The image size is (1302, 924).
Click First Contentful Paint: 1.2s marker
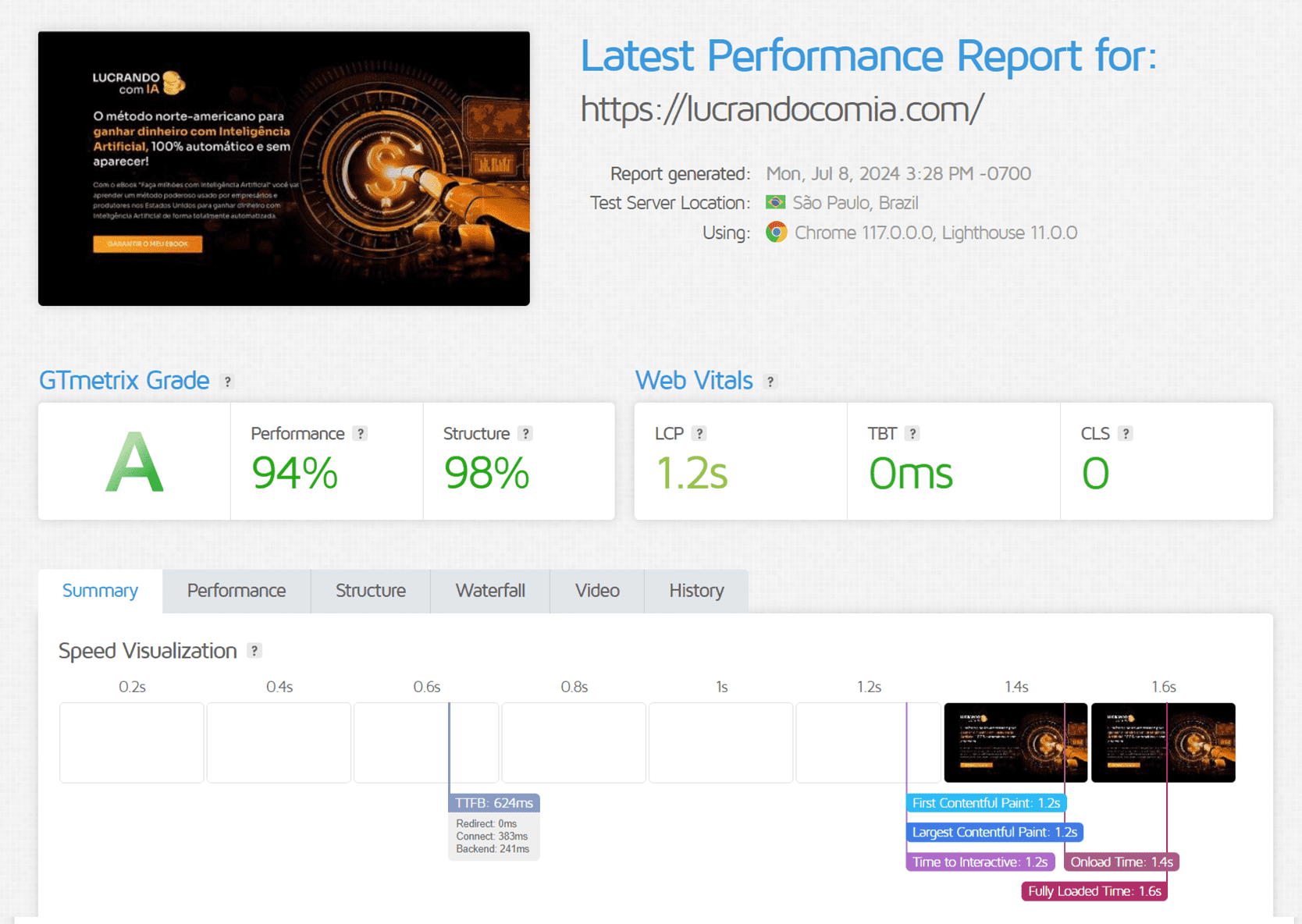point(987,803)
